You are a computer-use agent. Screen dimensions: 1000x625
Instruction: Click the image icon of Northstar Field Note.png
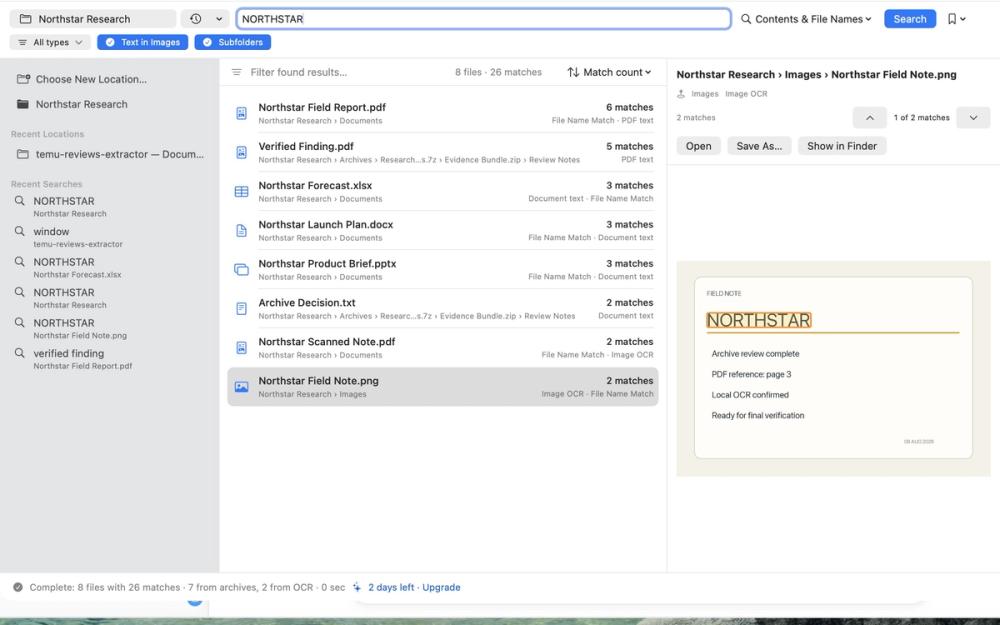(x=241, y=386)
